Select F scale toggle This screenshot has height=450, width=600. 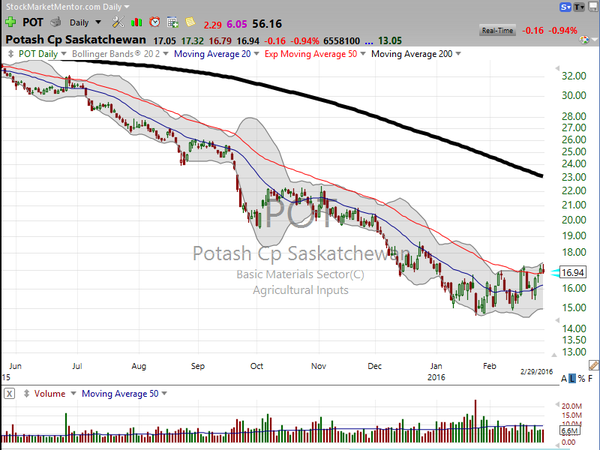click(x=591, y=379)
